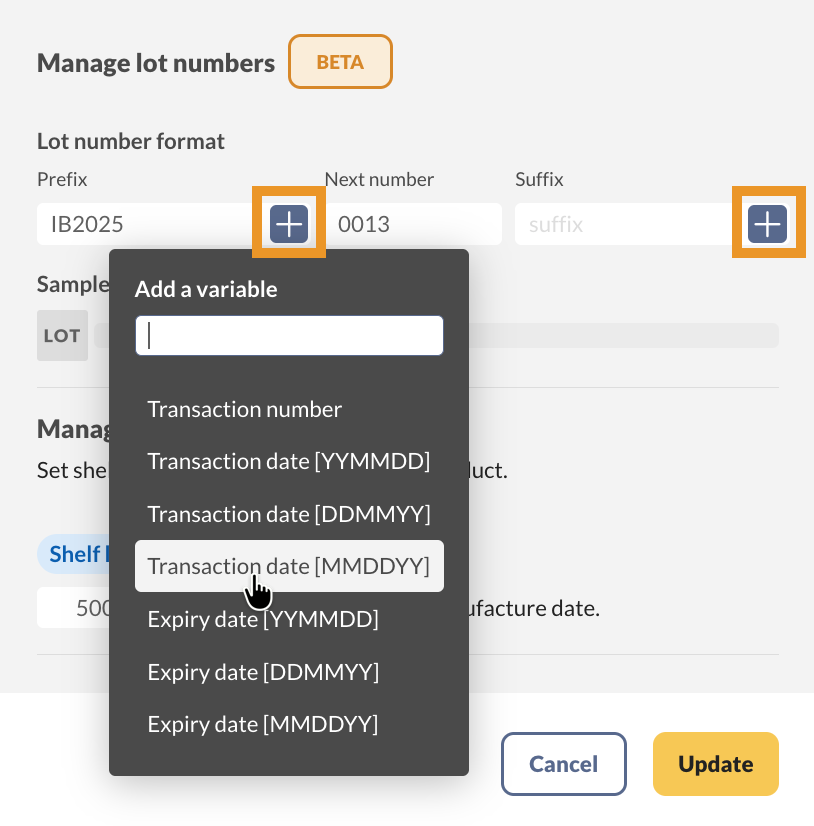Click the LOT sample label
The height and width of the screenshot is (826, 814).
pos(62,335)
